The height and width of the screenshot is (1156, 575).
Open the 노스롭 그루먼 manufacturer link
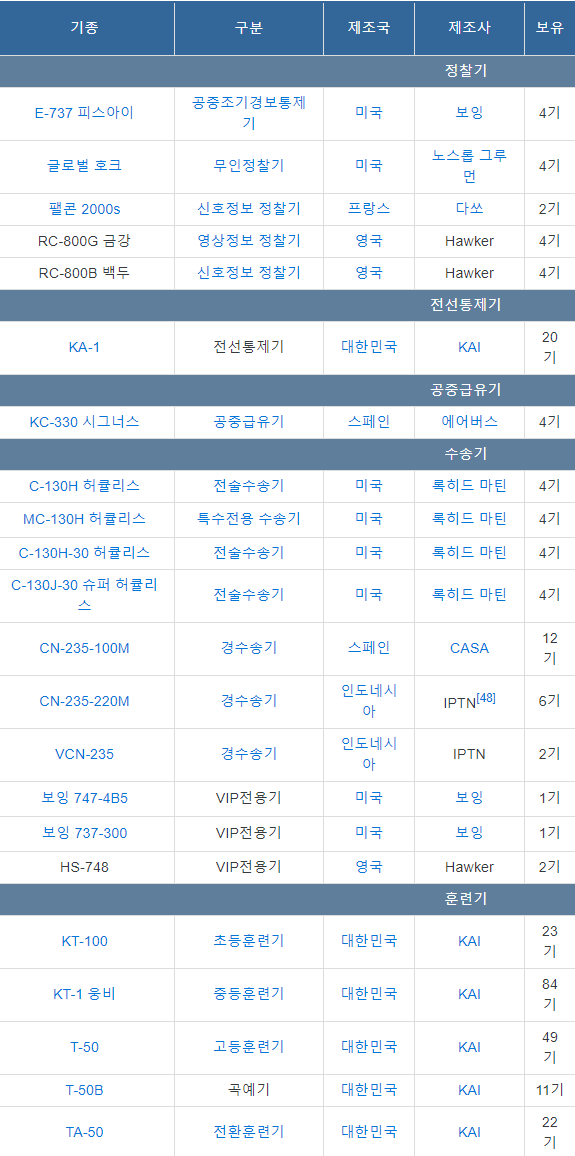pyautogui.click(x=470, y=166)
